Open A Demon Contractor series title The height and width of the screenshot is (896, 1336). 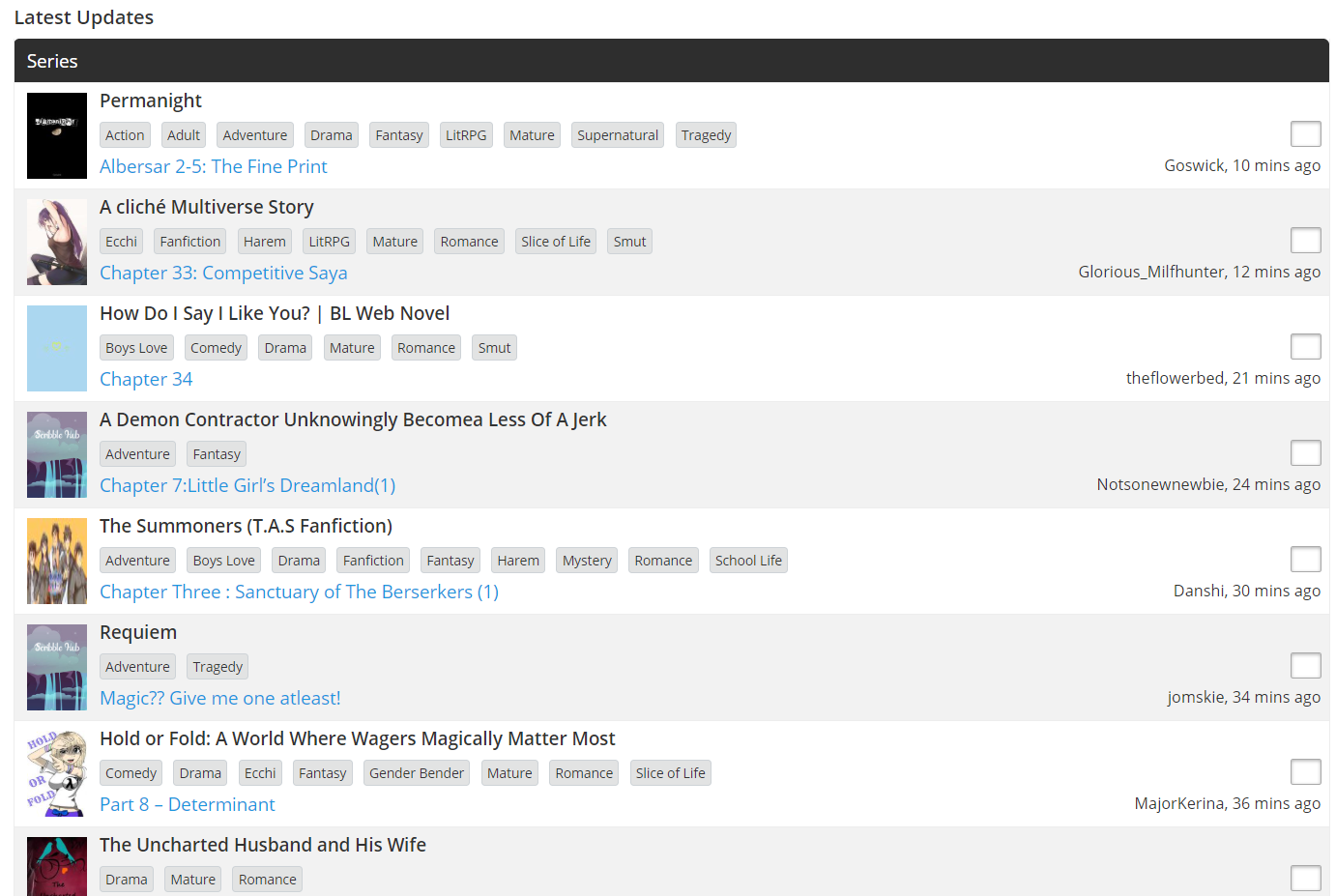pos(353,419)
